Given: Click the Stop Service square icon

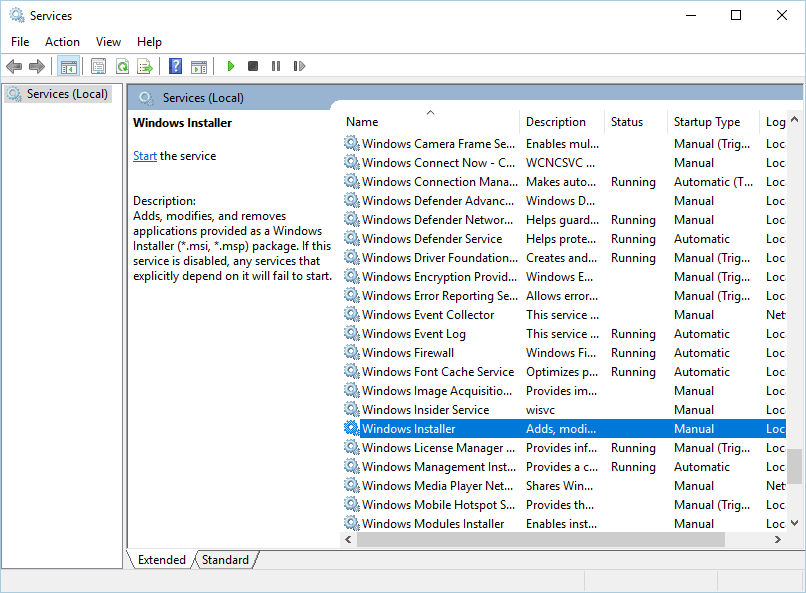Looking at the screenshot, I should pyautogui.click(x=253, y=66).
